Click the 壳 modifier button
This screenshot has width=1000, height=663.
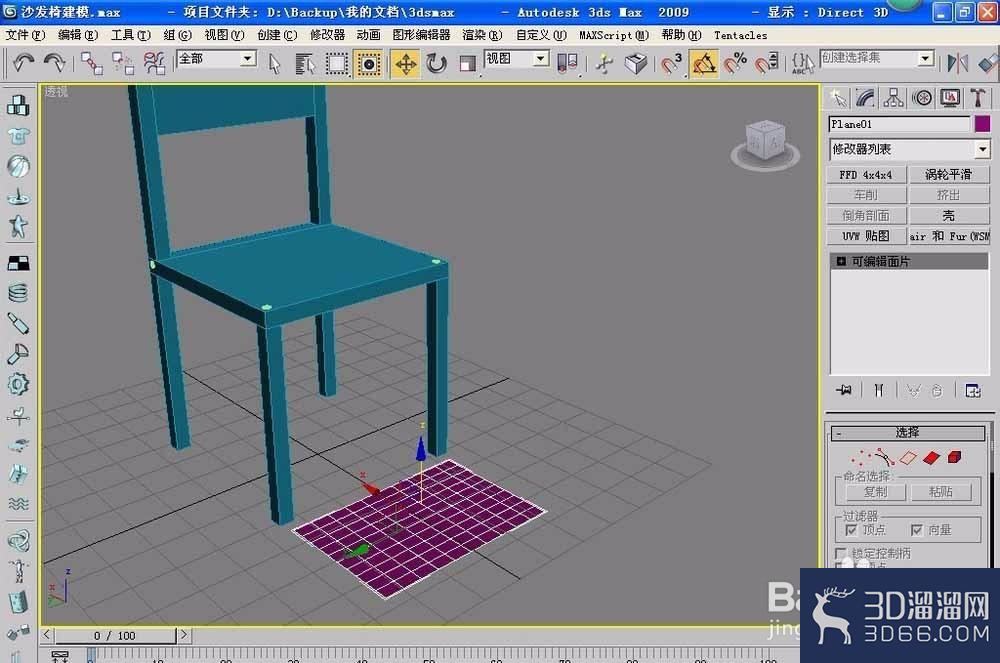tap(949, 215)
